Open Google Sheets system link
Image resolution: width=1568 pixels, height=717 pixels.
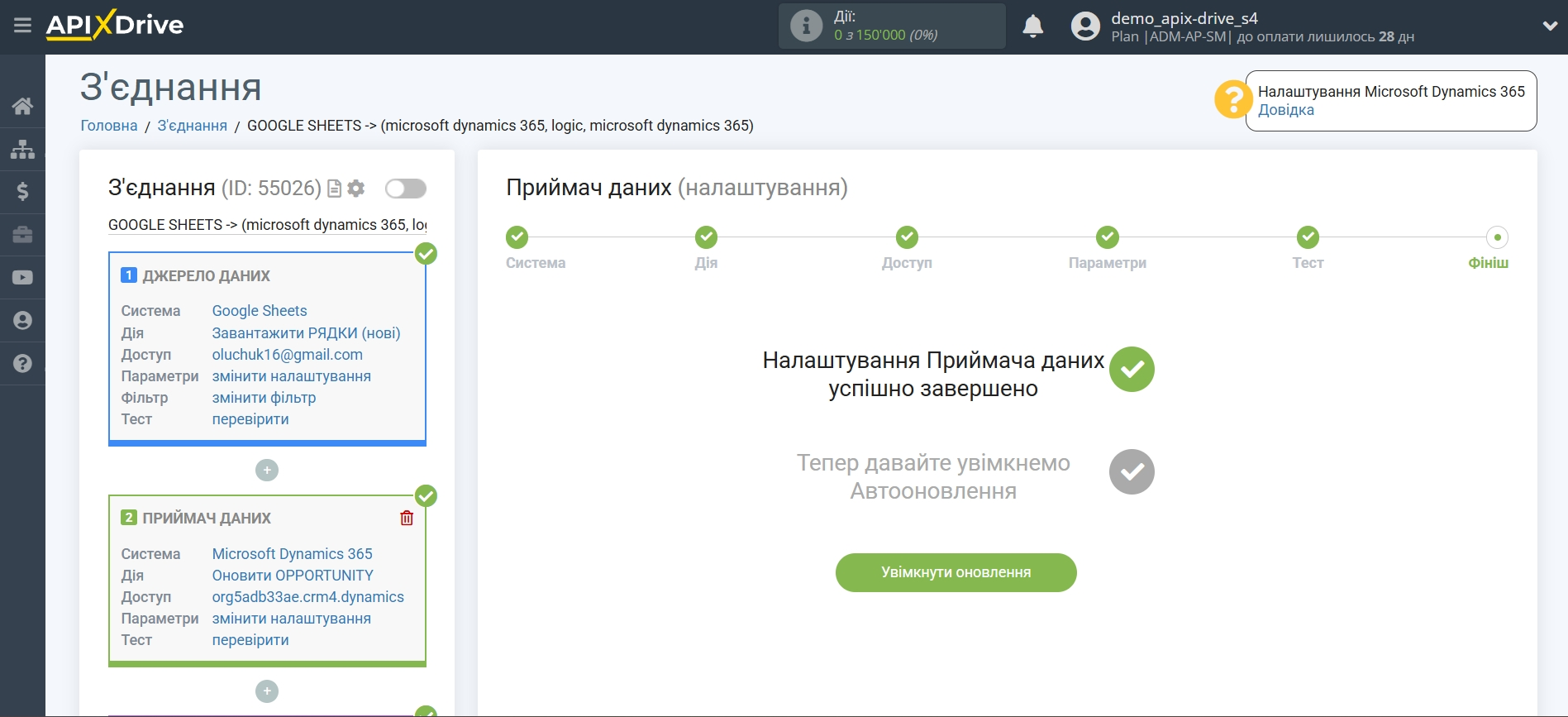pyautogui.click(x=260, y=311)
